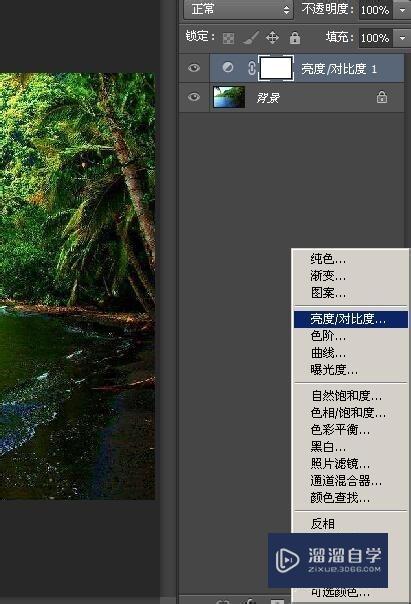
Task: Select the 背景 layer name
Action: [268, 98]
